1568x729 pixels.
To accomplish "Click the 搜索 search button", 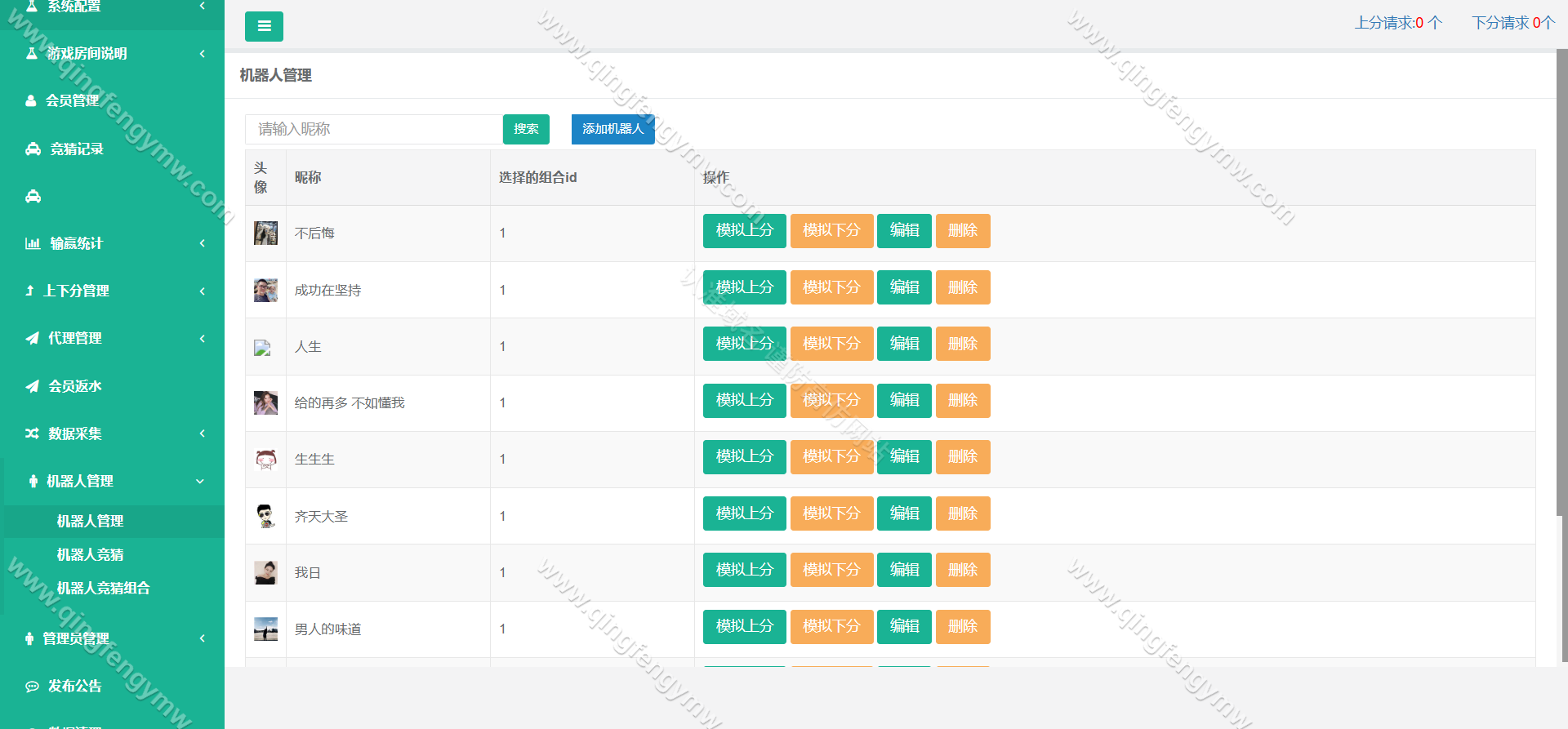I will click(526, 129).
